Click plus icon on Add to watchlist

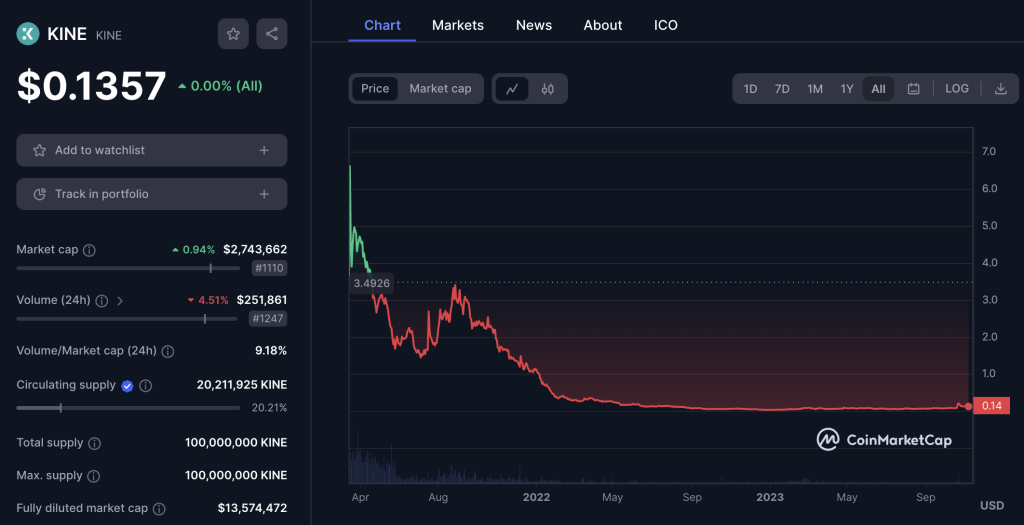(264, 150)
